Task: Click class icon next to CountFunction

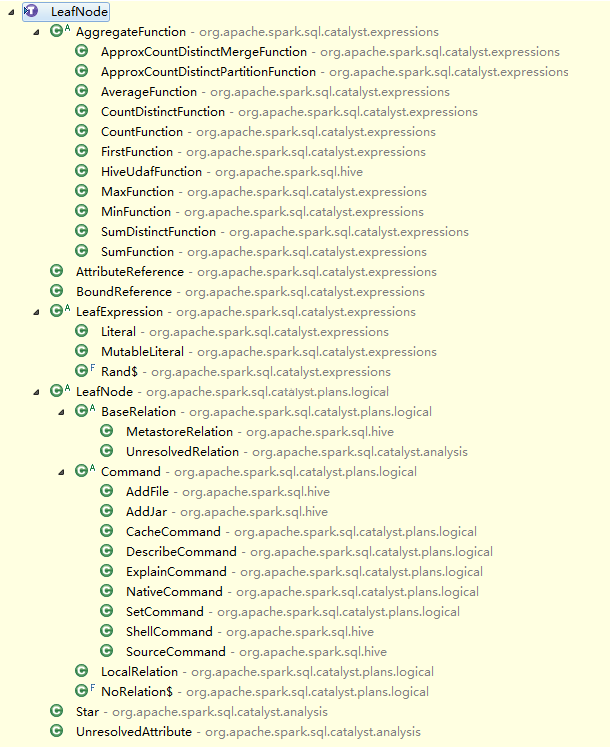Action: pyautogui.click(x=81, y=131)
